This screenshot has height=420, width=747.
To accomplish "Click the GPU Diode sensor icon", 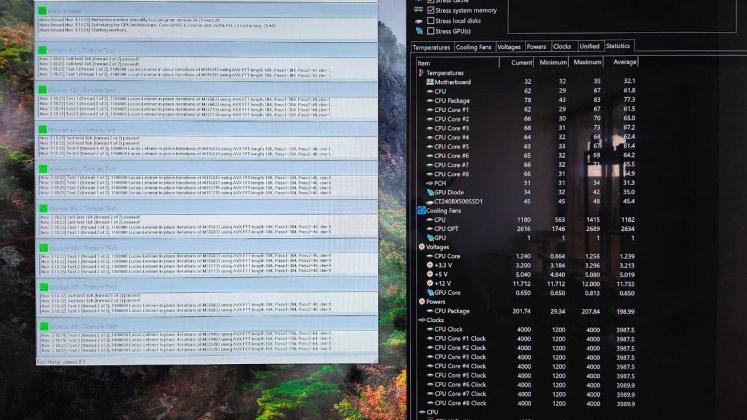I will click(429, 192).
